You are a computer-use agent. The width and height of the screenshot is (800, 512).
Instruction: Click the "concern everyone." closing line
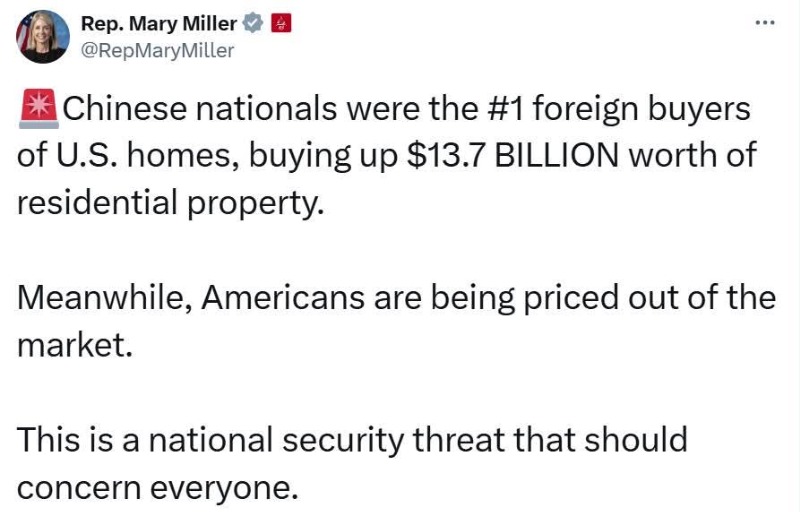[x=157, y=487]
